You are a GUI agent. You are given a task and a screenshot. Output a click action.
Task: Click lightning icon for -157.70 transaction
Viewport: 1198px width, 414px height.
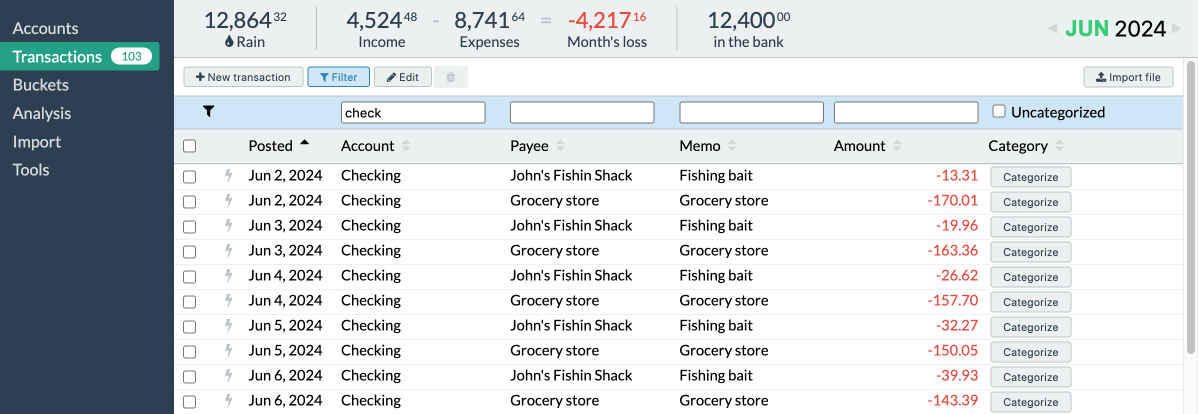tap(228, 301)
